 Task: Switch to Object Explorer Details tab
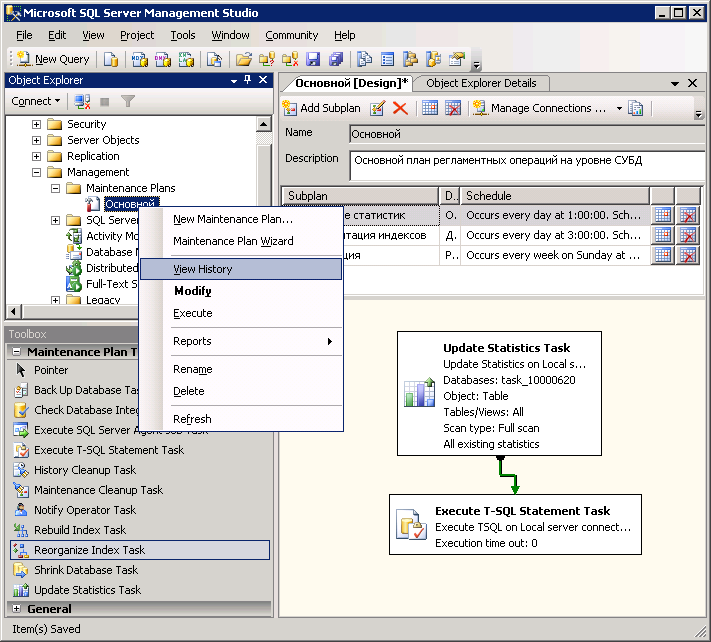(x=481, y=83)
